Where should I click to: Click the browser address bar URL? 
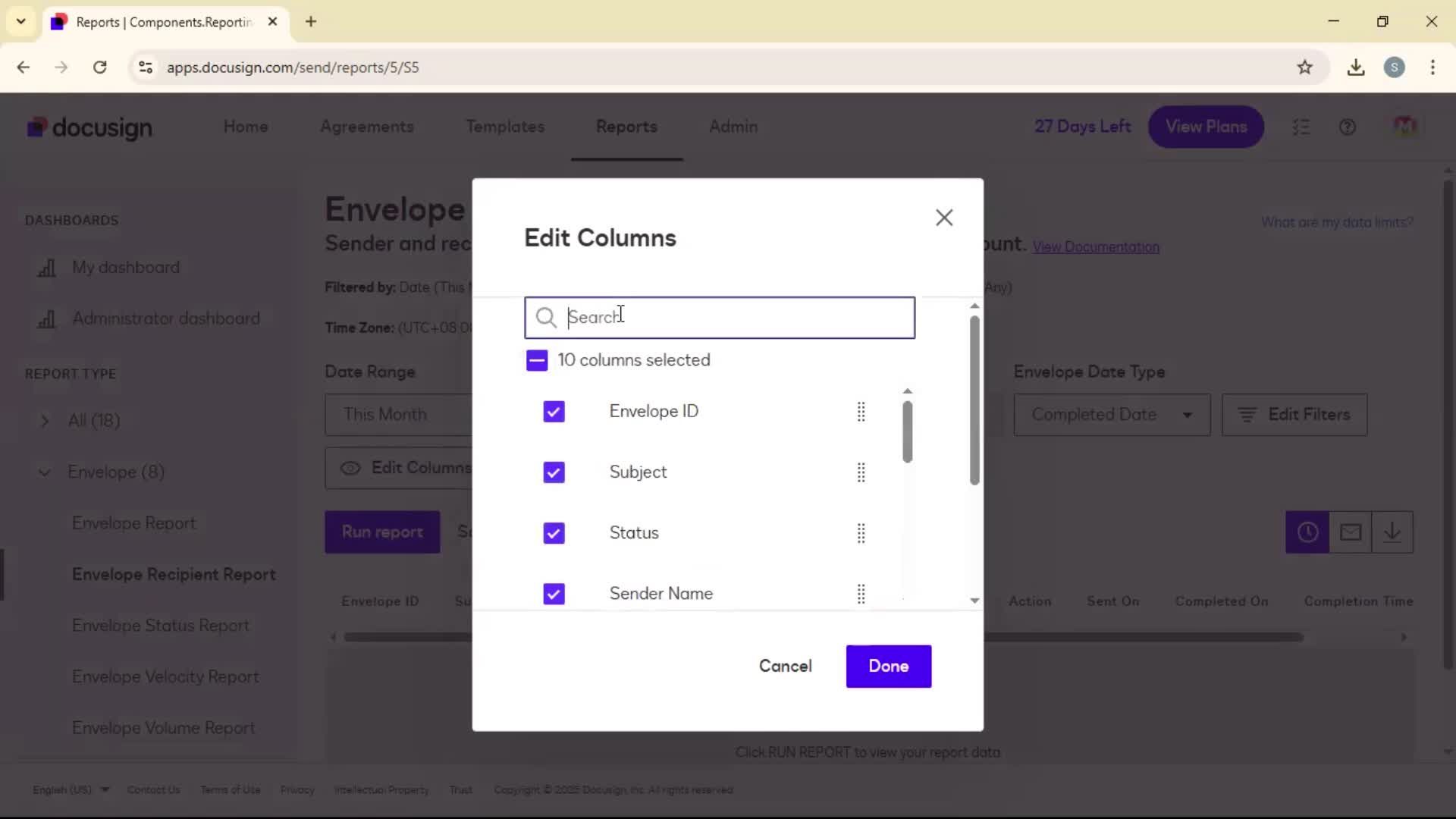[x=293, y=67]
